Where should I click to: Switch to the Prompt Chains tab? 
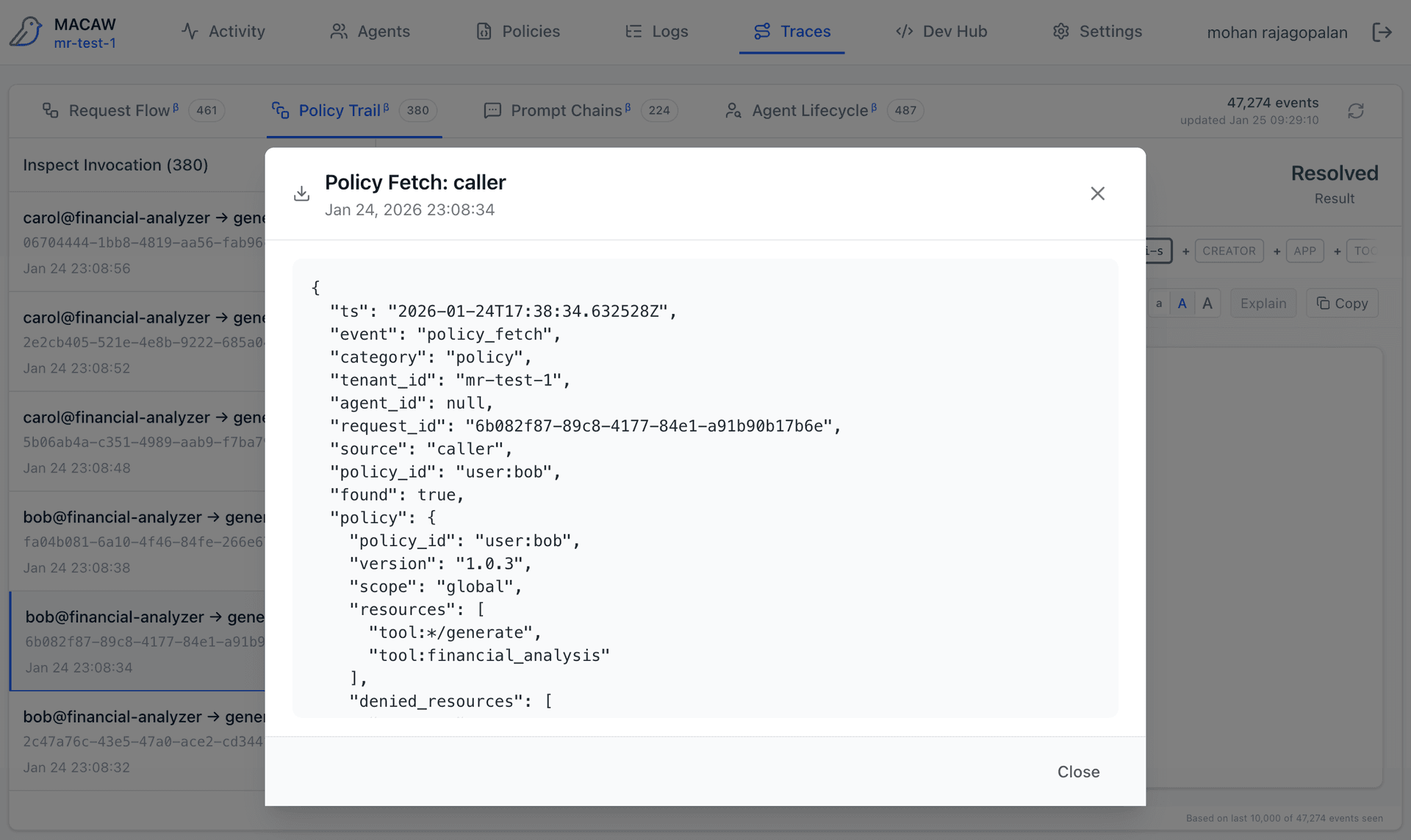(x=567, y=110)
